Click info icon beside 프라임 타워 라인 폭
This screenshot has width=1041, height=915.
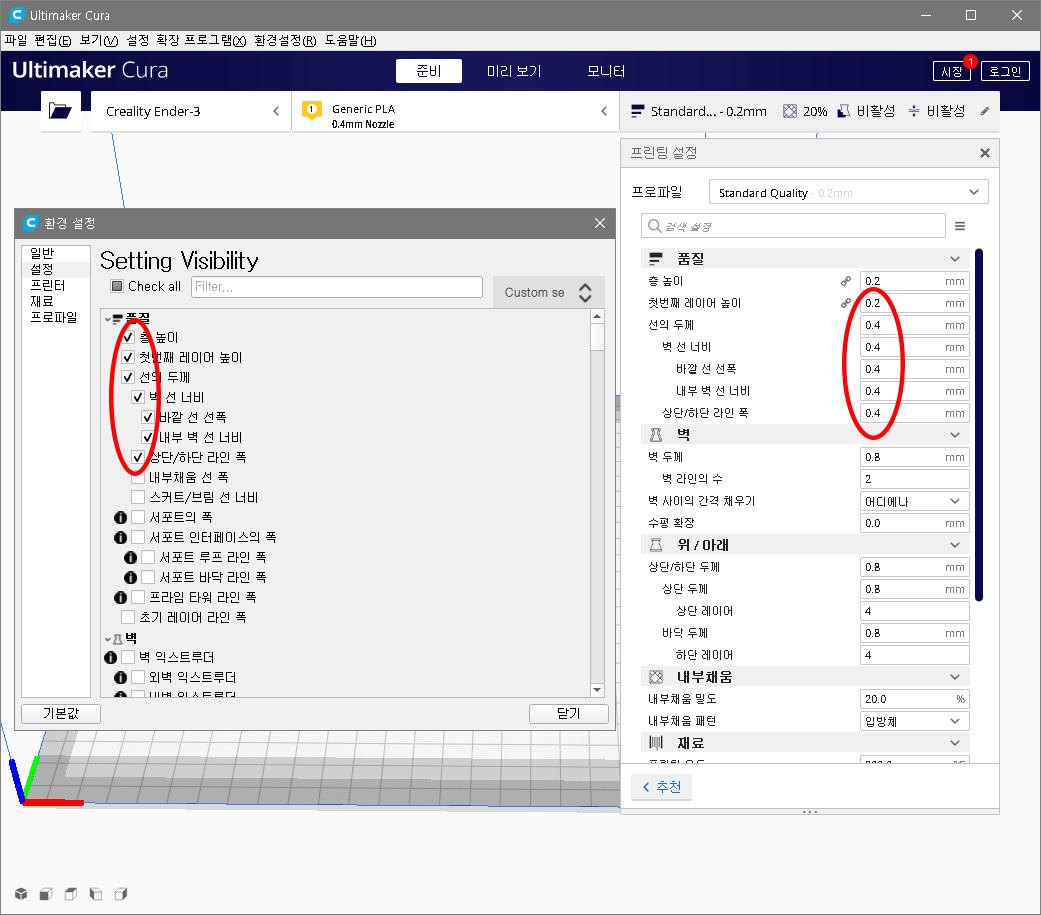pos(120,598)
